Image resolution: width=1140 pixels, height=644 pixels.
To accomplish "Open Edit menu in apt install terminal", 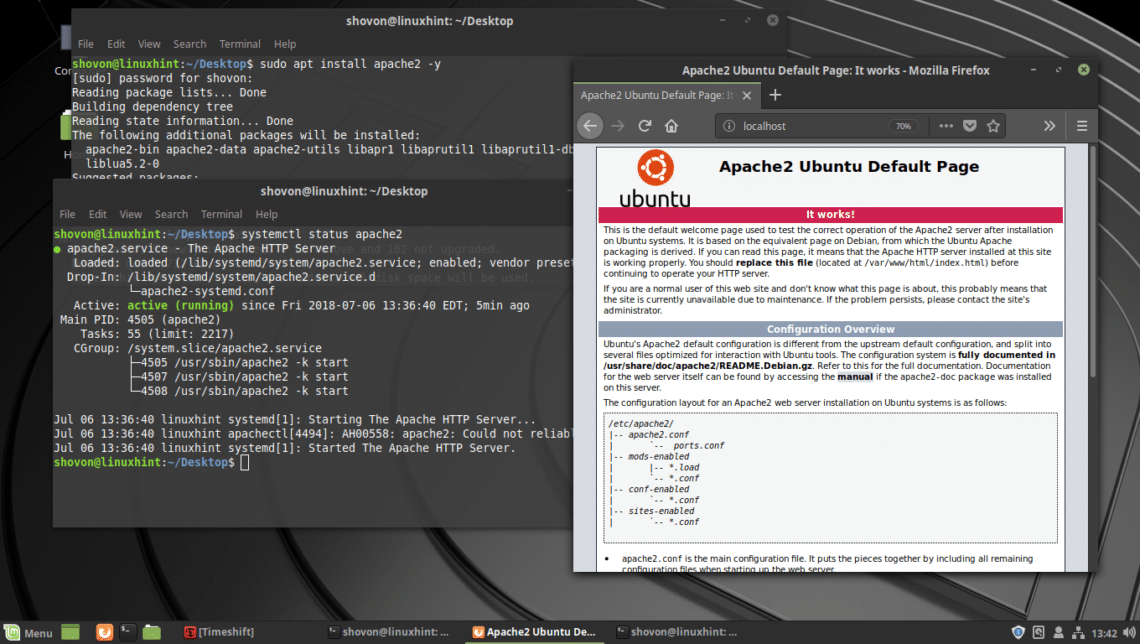I will tap(116, 44).
